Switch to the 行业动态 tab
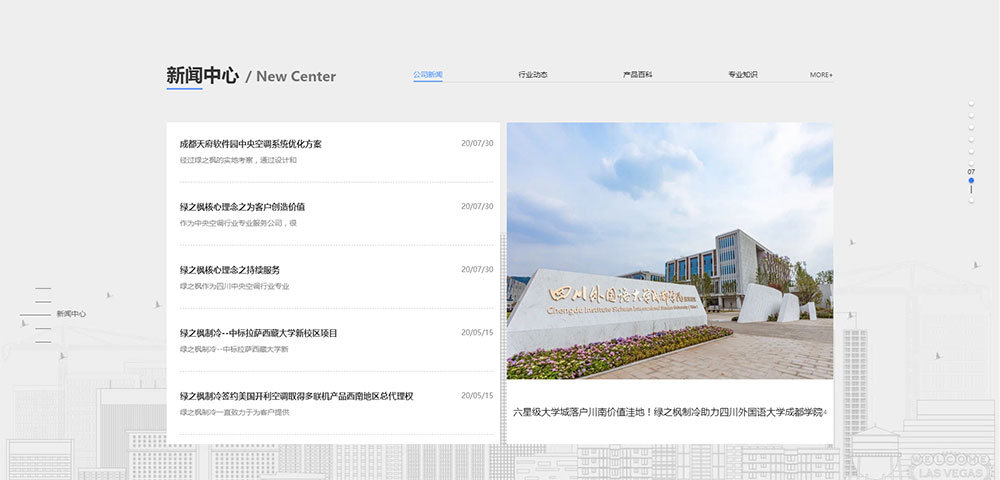The height and width of the screenshot is (480, 1000). pos(533,75)
